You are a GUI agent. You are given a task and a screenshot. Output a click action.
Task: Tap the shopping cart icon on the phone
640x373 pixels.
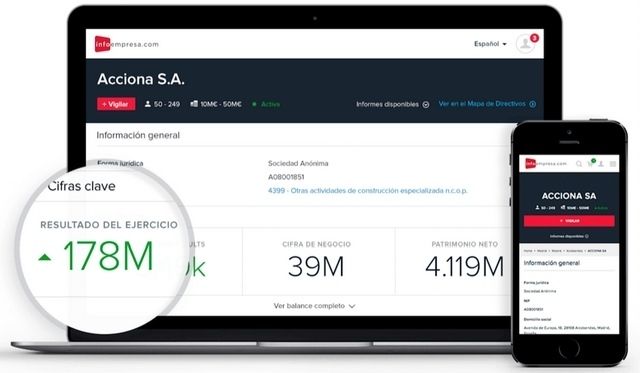[x=590, y=164]
